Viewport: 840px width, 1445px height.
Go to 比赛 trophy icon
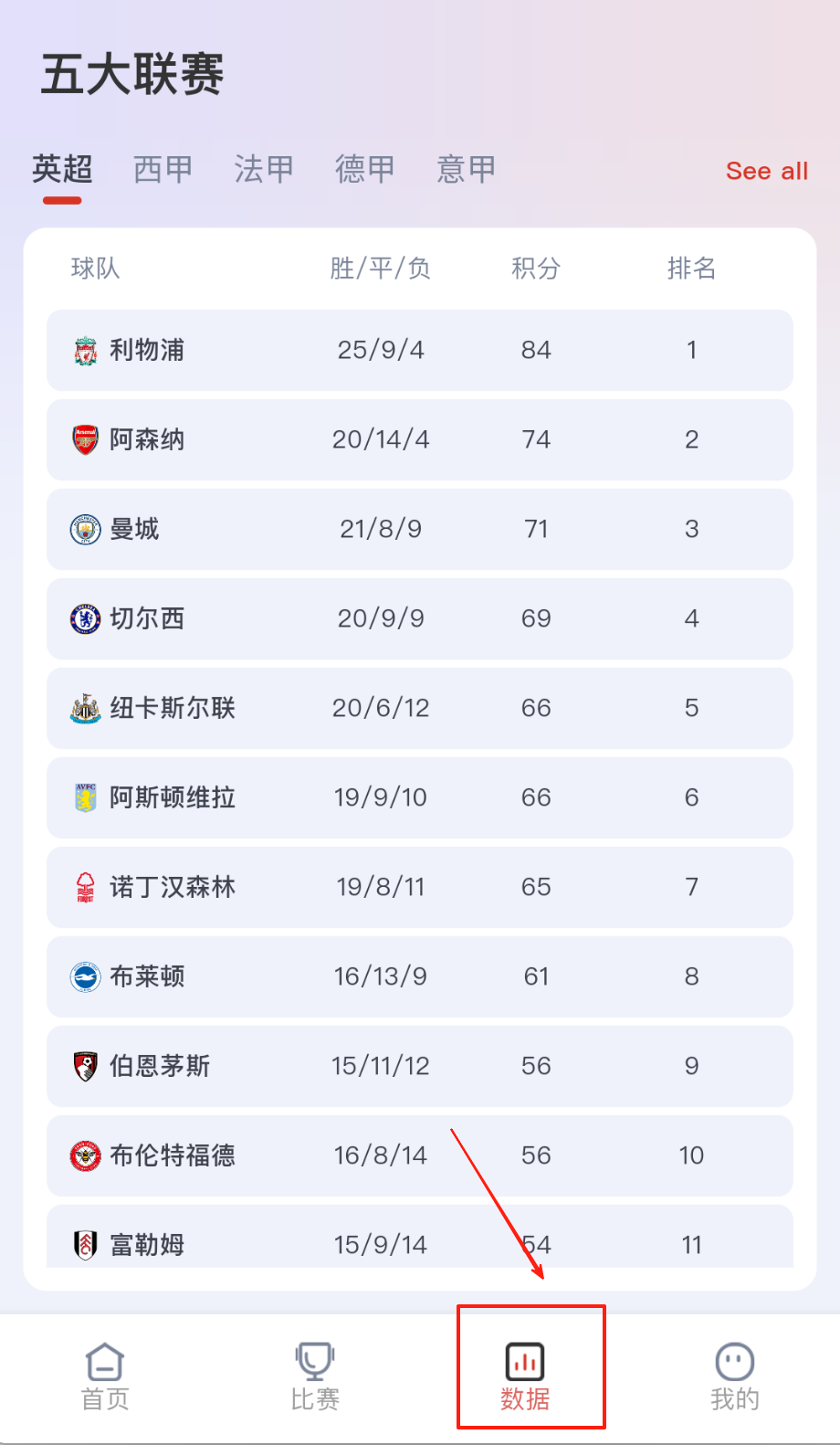coord(315,1363)
